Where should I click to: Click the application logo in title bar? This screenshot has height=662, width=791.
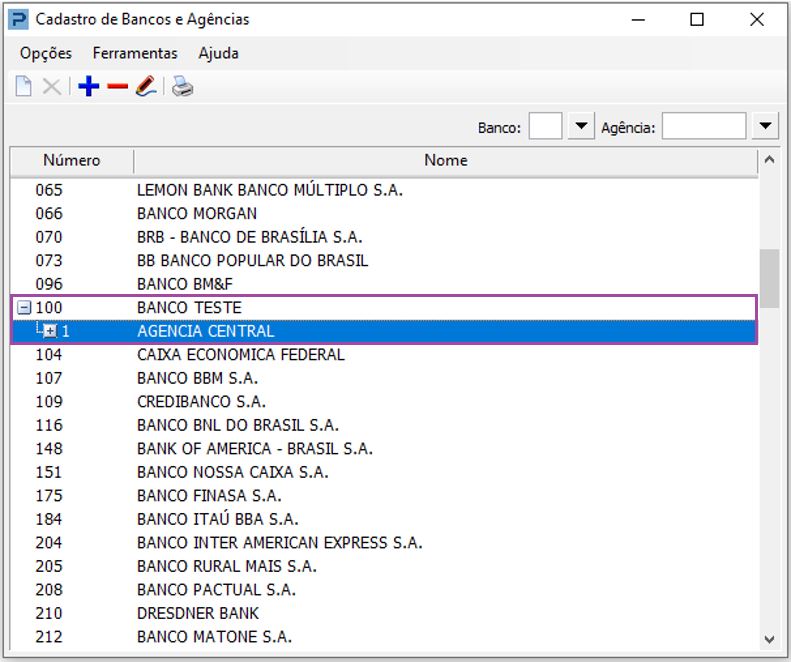(x=19, y=20)
